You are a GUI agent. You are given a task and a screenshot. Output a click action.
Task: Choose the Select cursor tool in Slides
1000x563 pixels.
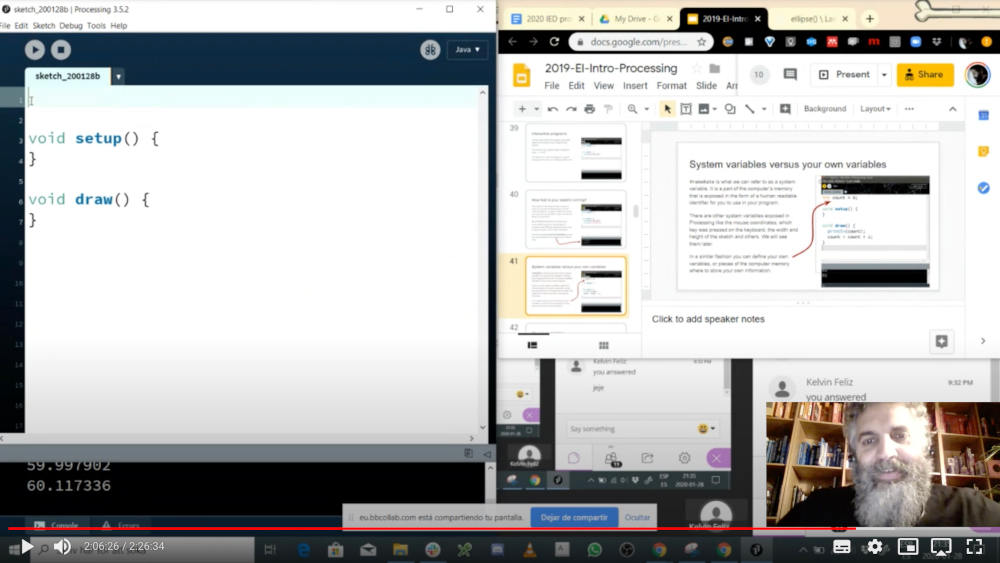point(667,109)
